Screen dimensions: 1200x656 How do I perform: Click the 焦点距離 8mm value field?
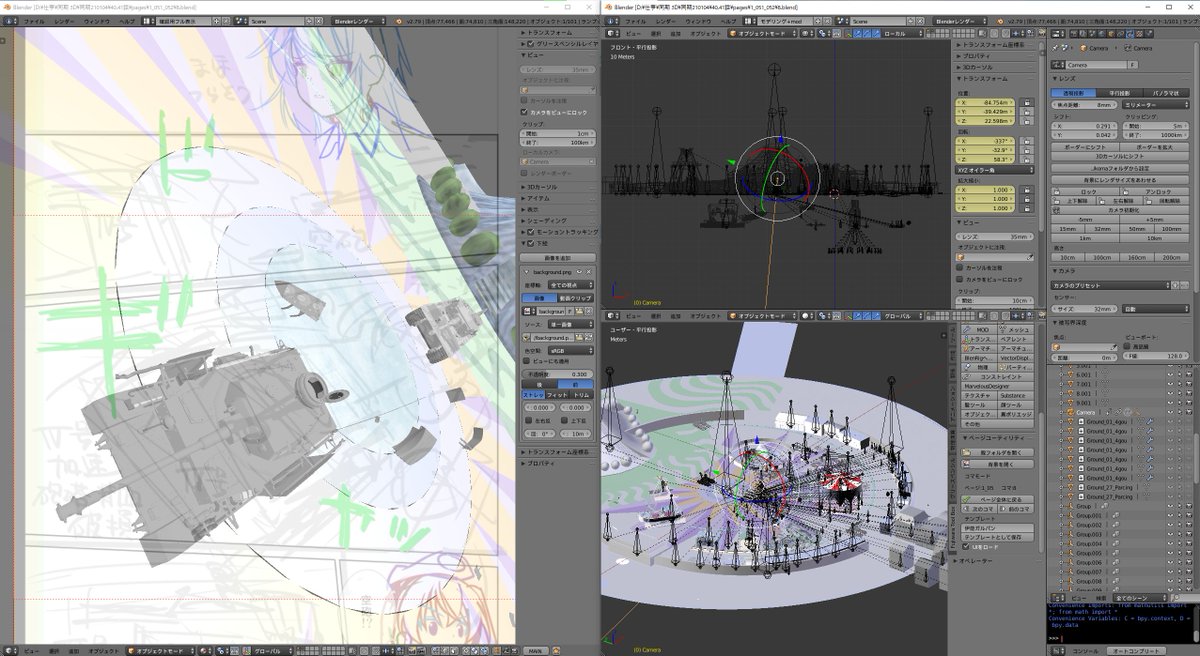click(1083, 104)
